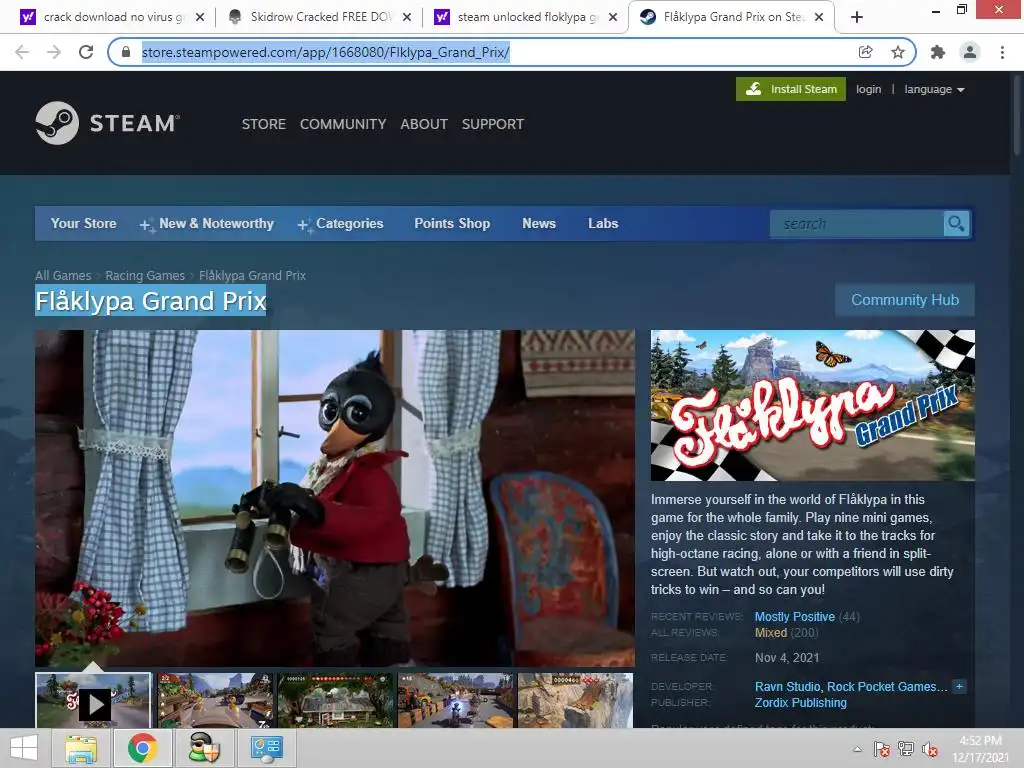The width and height of the screenshot is (1024, 768).
Task: Open the STORE menu
Action: click(264, 124)
